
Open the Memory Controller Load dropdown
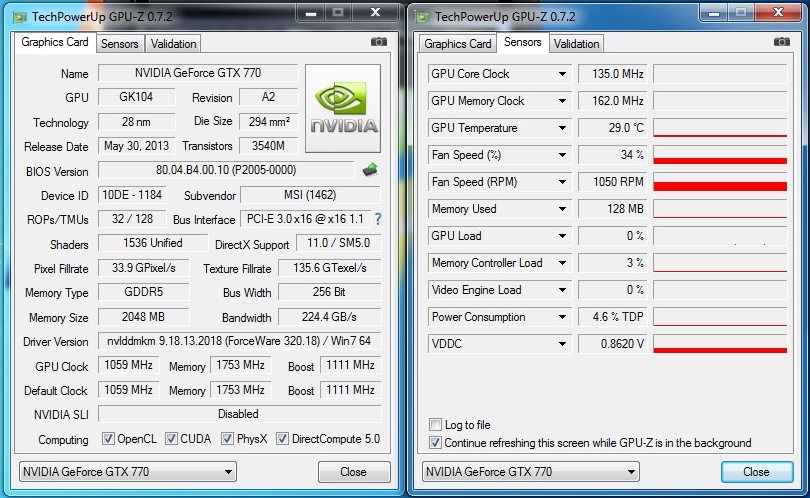pyautogui.click(x=562, y=263)
